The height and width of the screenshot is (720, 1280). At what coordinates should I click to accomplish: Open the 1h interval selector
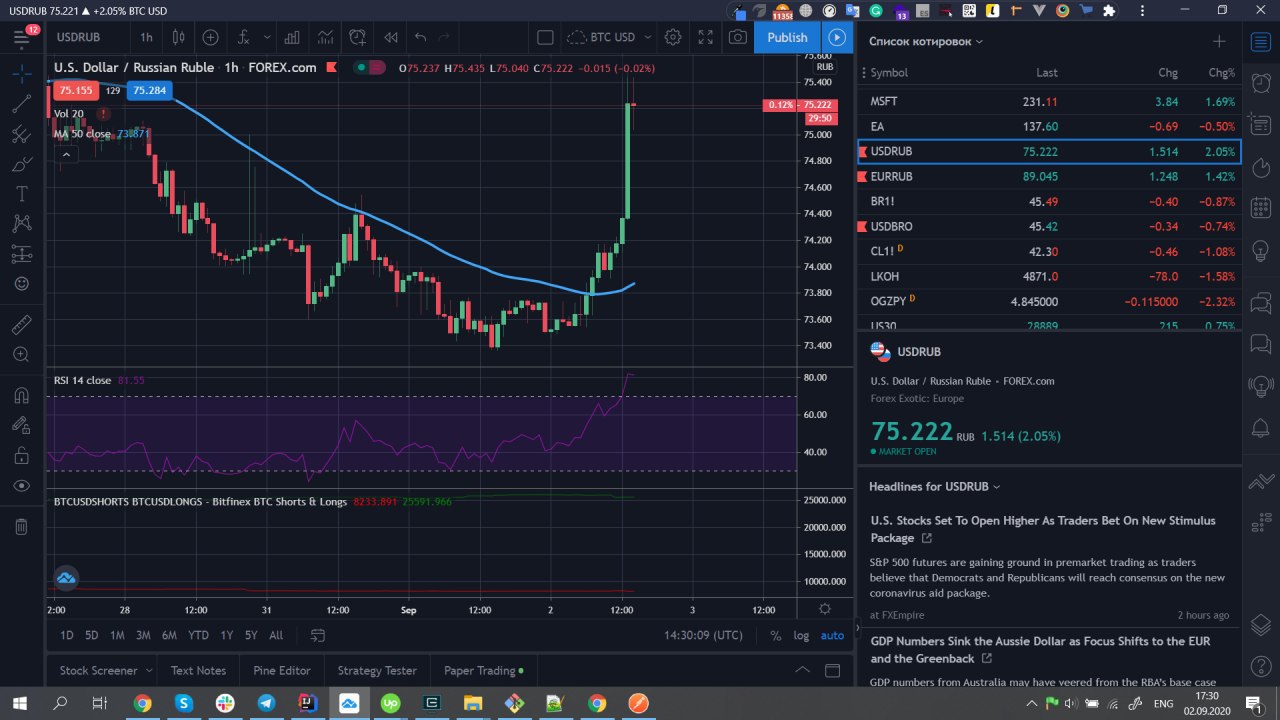(x=146, y=37)
